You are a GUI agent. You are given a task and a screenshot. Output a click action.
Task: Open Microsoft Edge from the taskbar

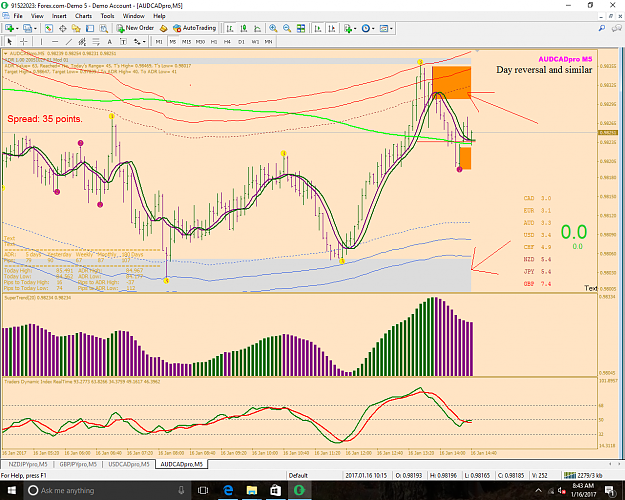[x=228, y=490]
